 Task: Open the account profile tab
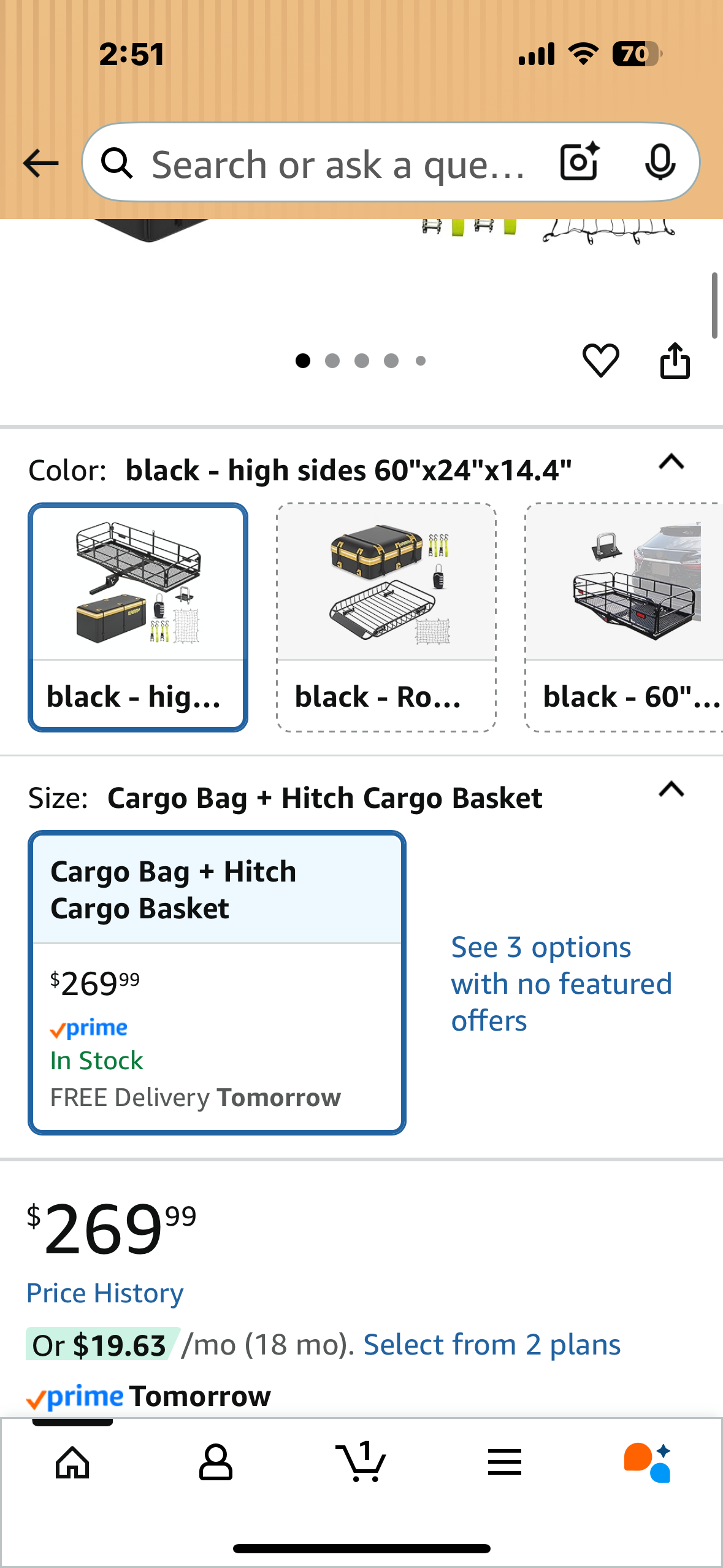point(216,1462)
